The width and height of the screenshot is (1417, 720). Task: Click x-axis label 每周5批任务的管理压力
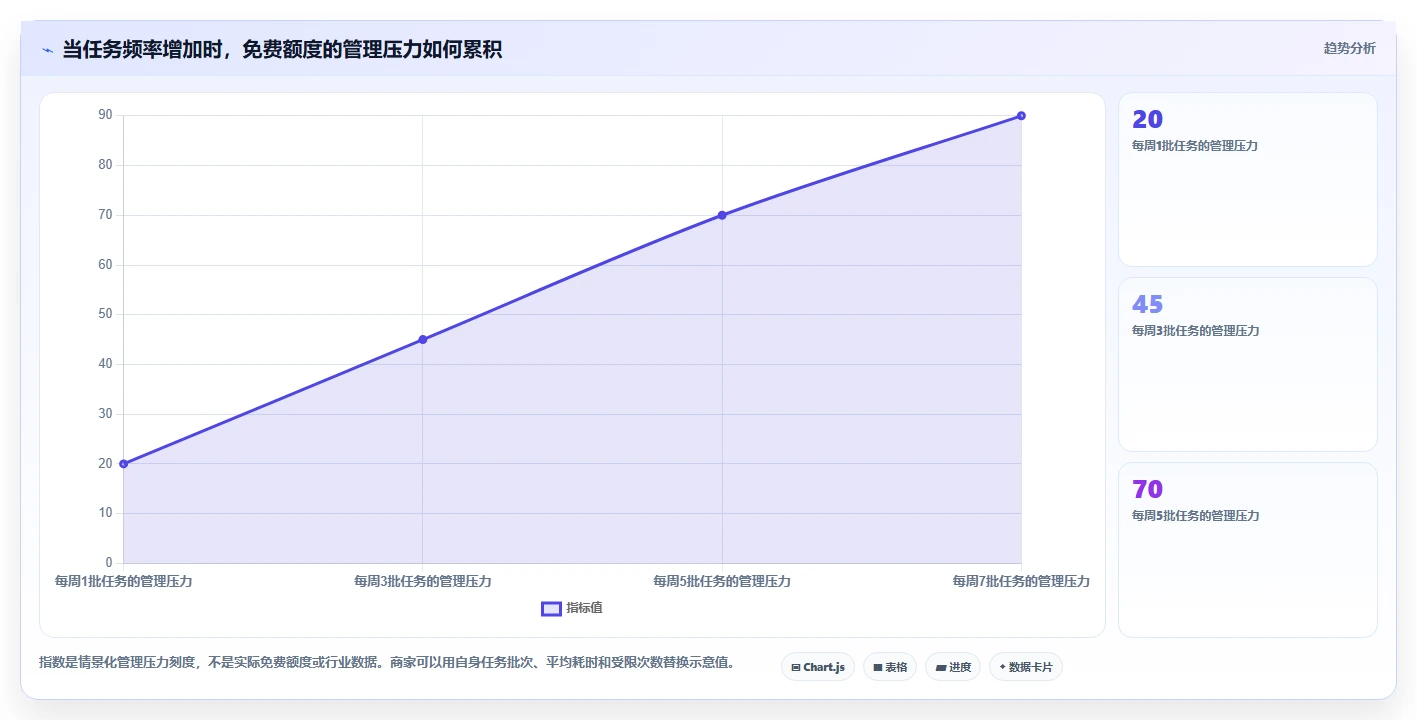pos(722,581)
